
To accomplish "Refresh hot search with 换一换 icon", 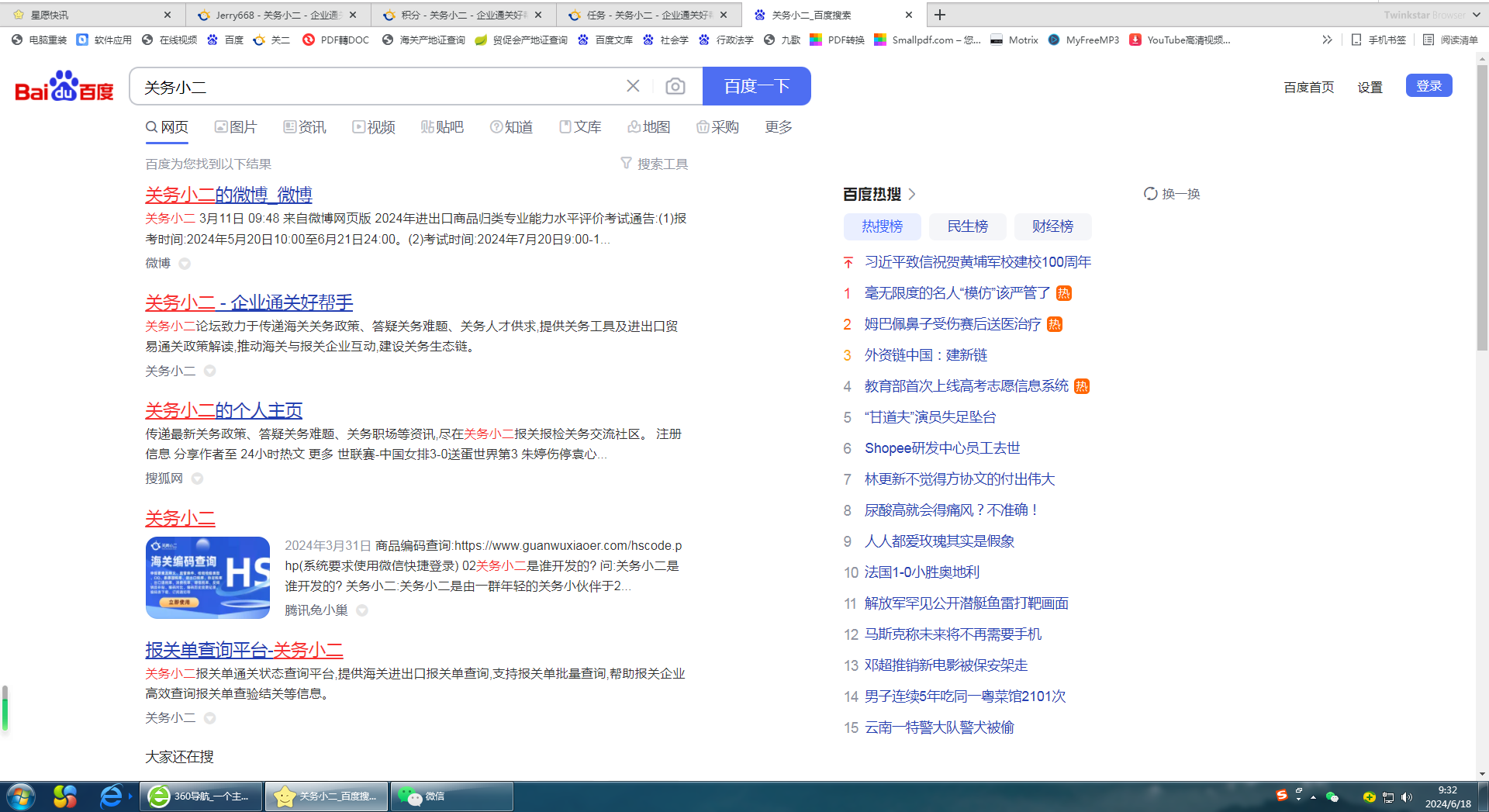I will coord(1172,194).
